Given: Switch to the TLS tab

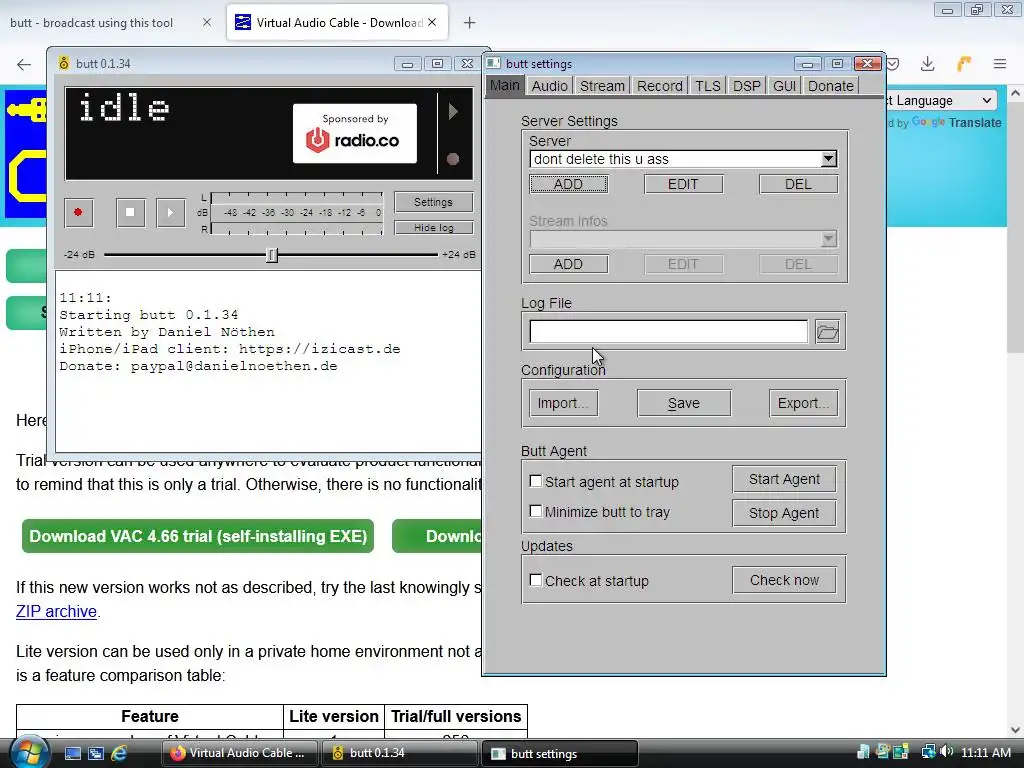Looking at the screenshot, I should [708, 86].
